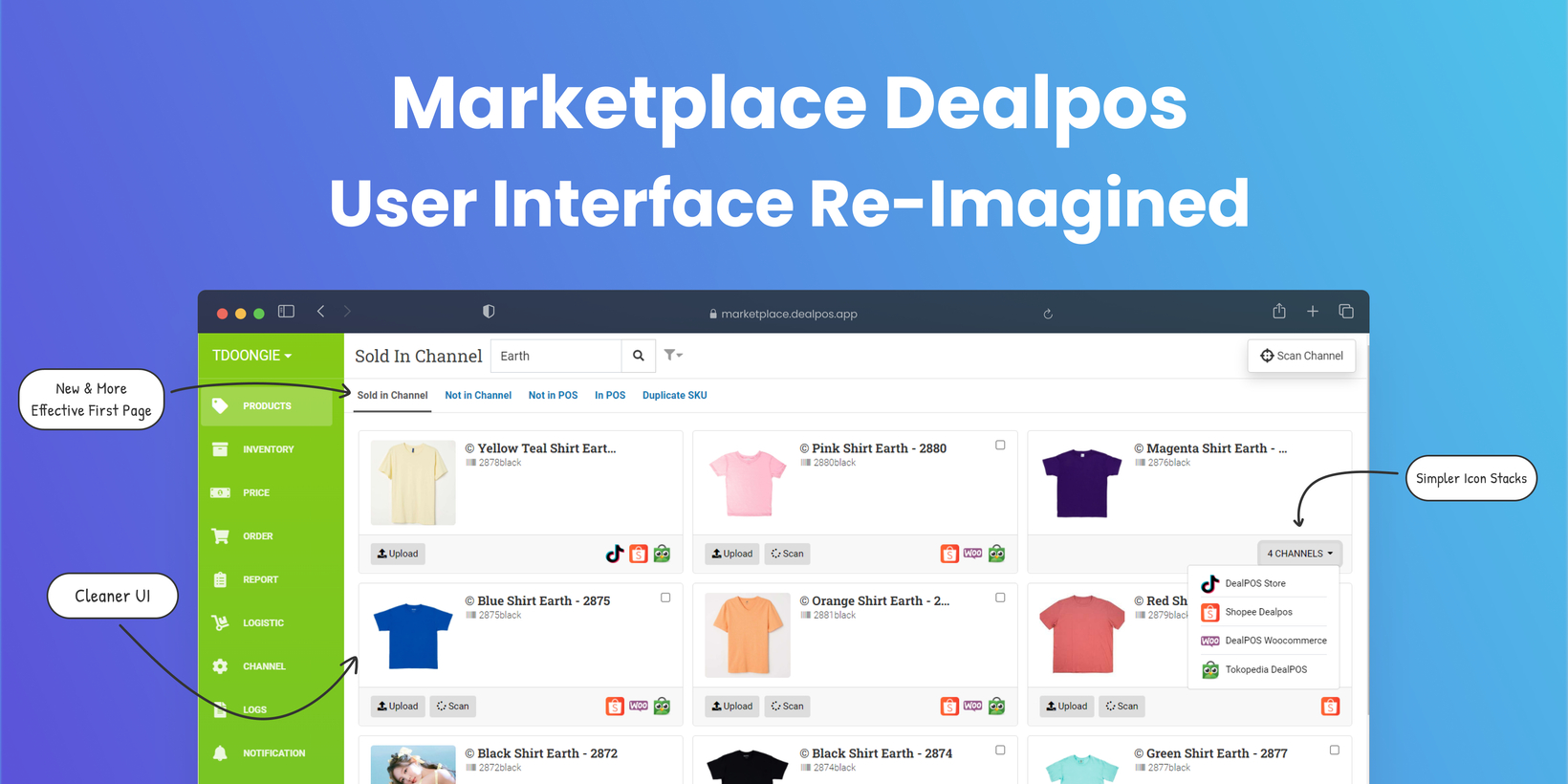Click Scan on Red Shirt card
This screenshot has width=1568, height=784.
1122,707
